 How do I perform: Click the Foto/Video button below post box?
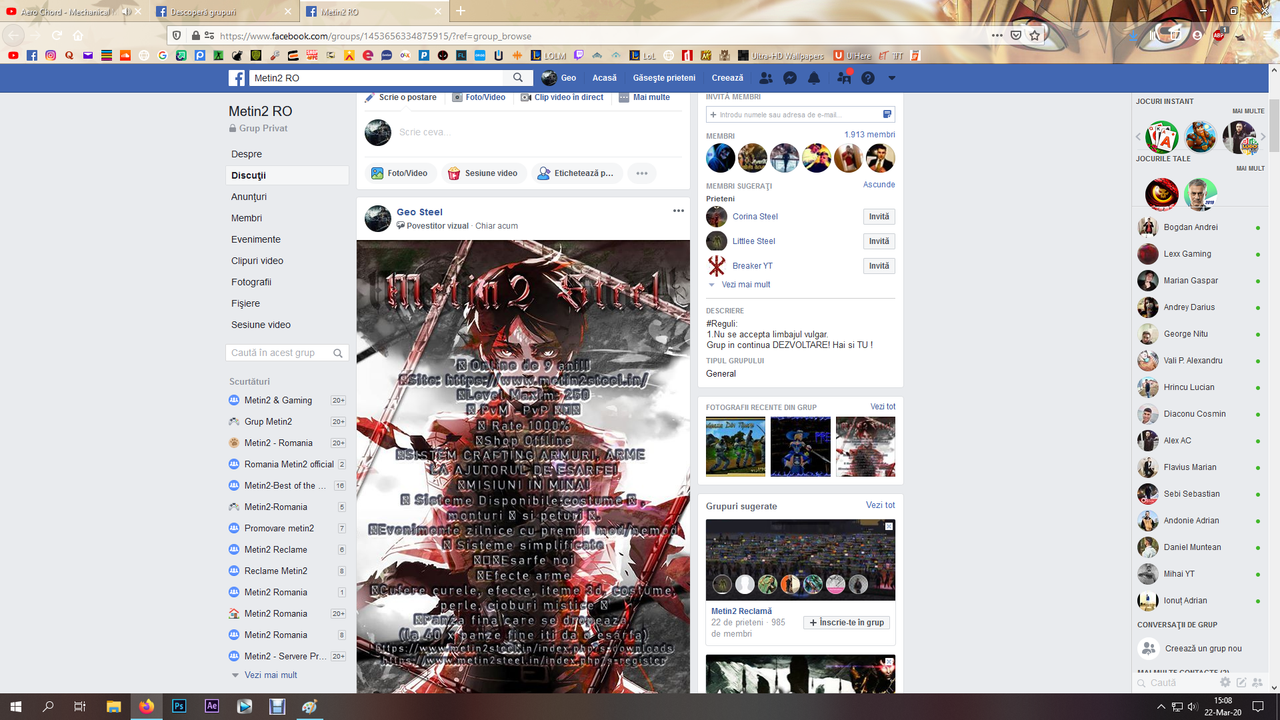(400, 173)
